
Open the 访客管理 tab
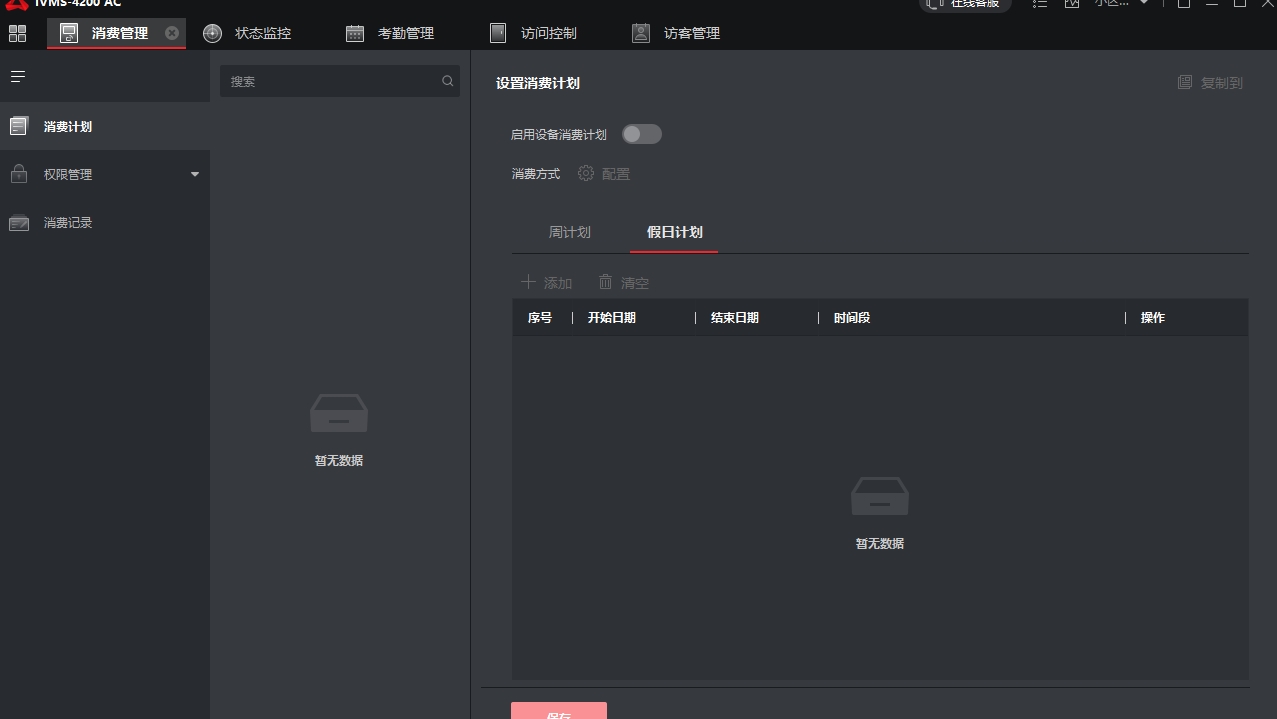[x=692, y=33]
